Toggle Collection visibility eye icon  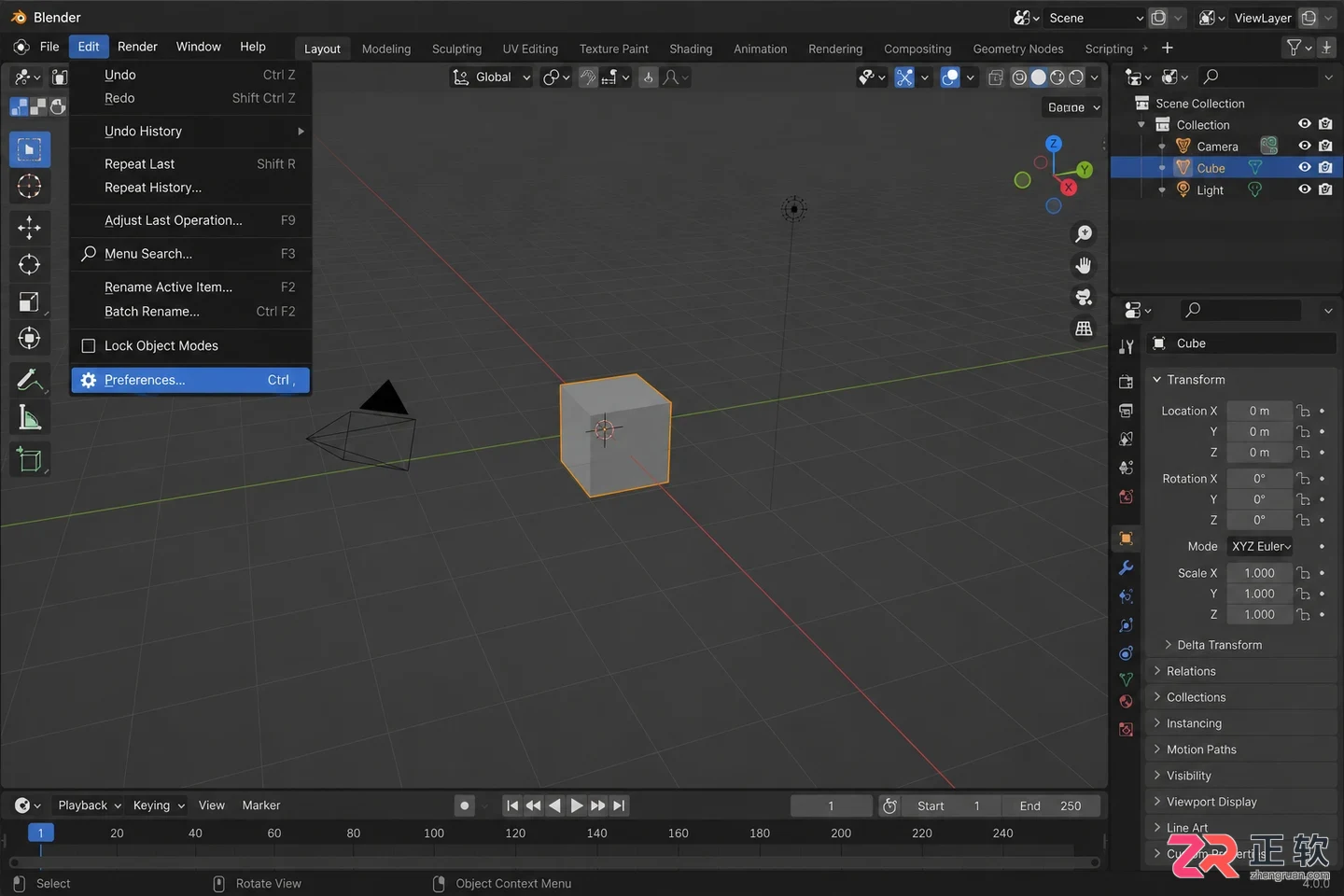coord(1305,124)
